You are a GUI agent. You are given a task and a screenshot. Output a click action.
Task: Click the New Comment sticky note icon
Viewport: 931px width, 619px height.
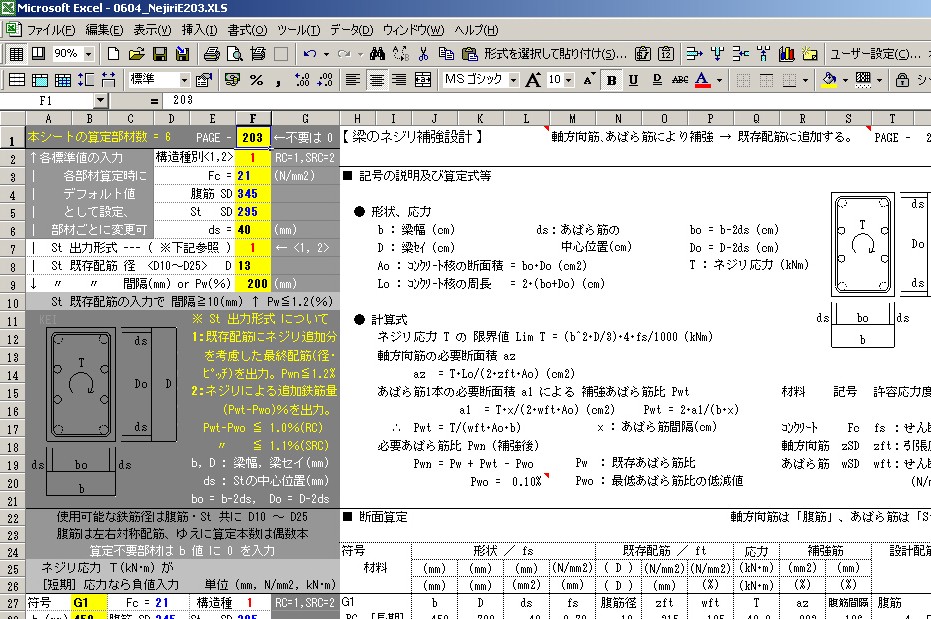coord(809,54)
